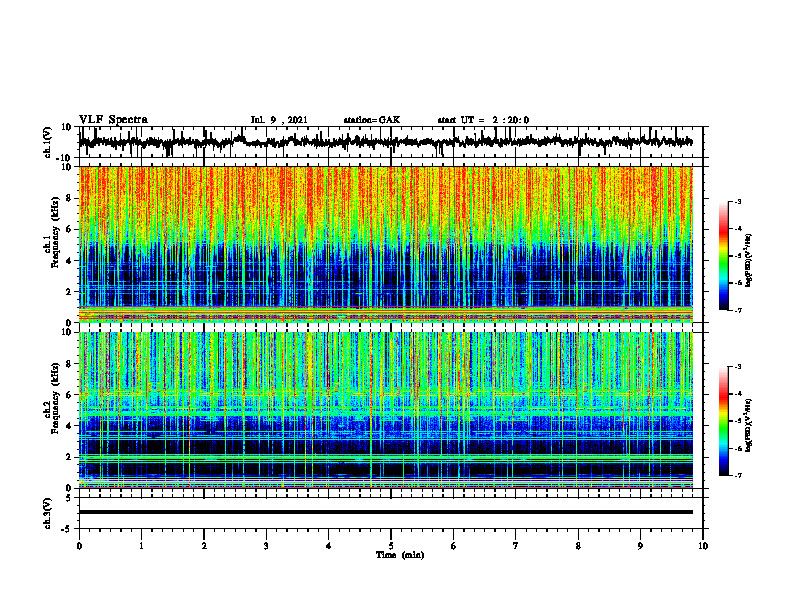Click the "2" kHz tick on ch.2 spectrogram
Image resolution: width=792 pixels, height=612 pixels.
coord(69,457)
